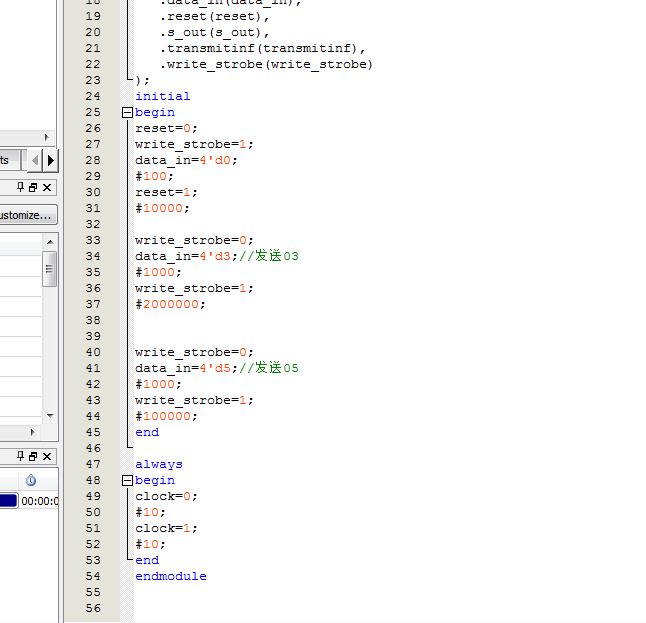Image resolution: width=646 pixels, height=623 pixels.
Task: Toggle auto-hide pushpin on the lower panel
Action: (19, 456)
